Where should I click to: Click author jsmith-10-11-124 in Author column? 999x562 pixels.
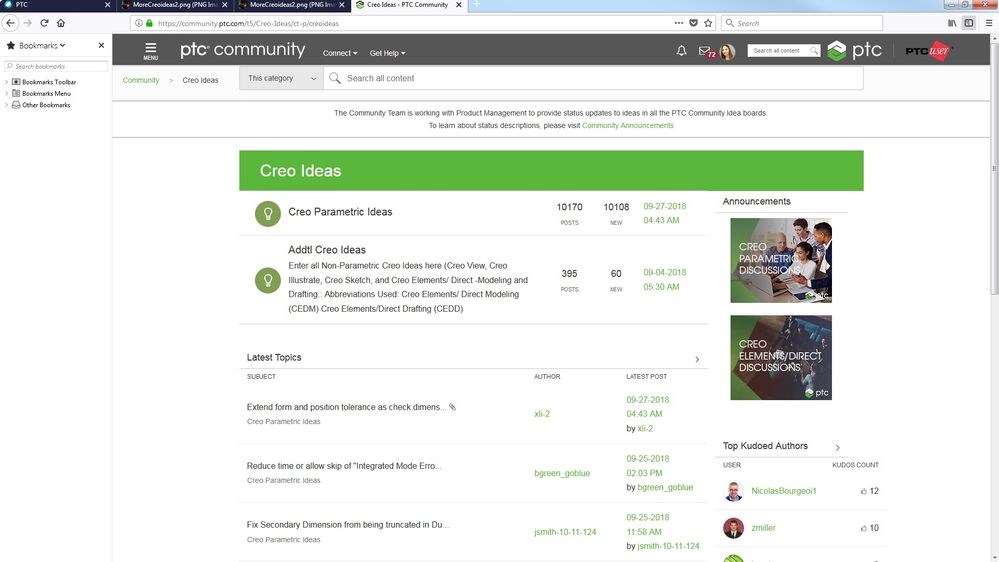pyautogui.click(x=565, y=532)
